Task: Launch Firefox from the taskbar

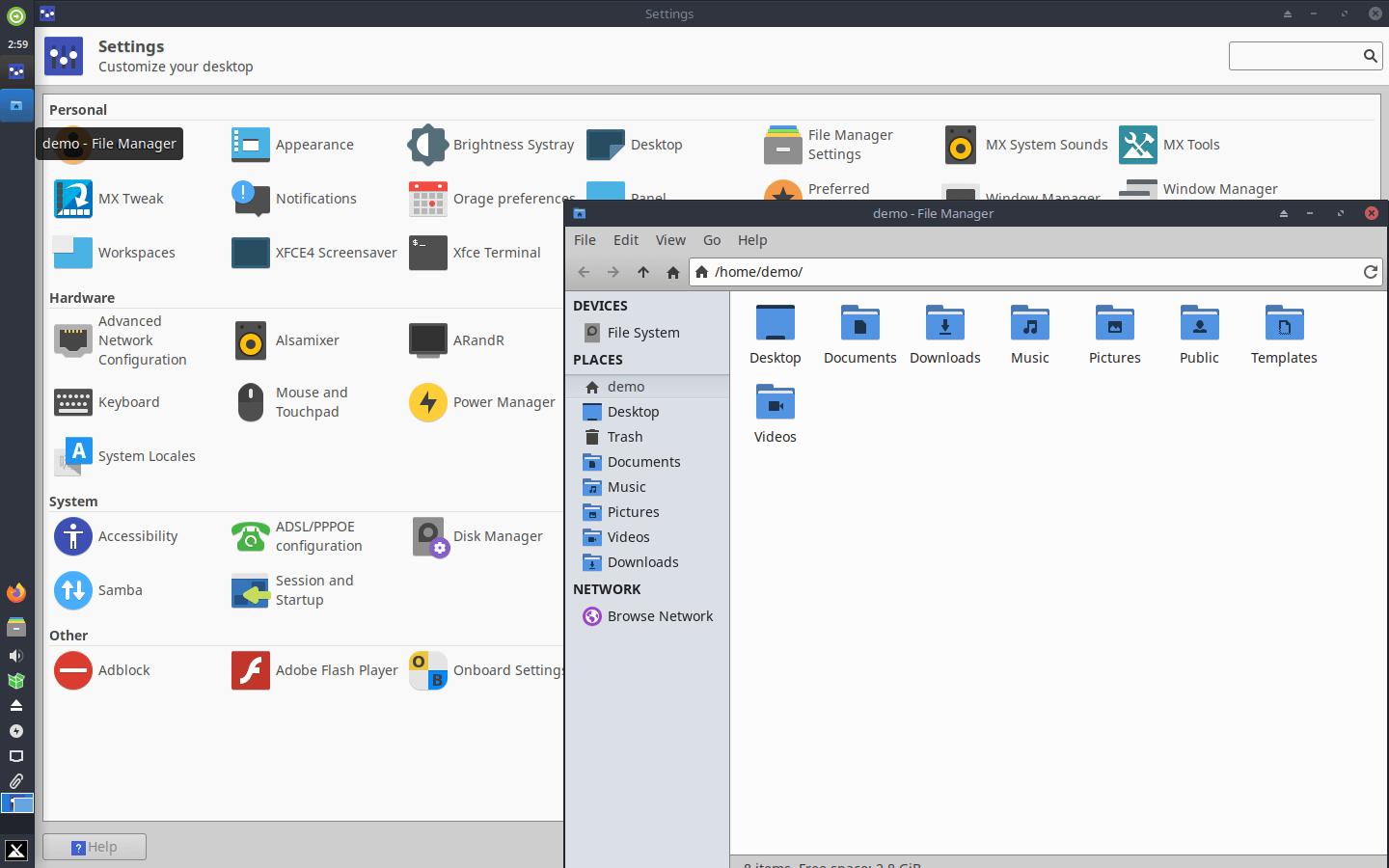Action: pos(15,592)
